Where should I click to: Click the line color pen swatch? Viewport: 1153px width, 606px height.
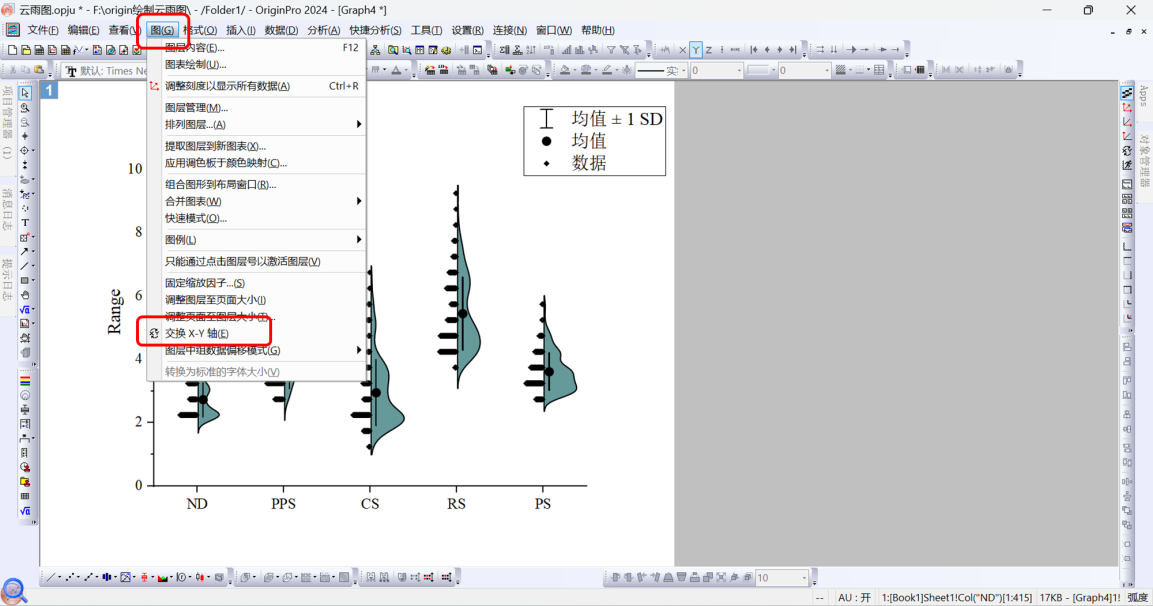(607, 70)
